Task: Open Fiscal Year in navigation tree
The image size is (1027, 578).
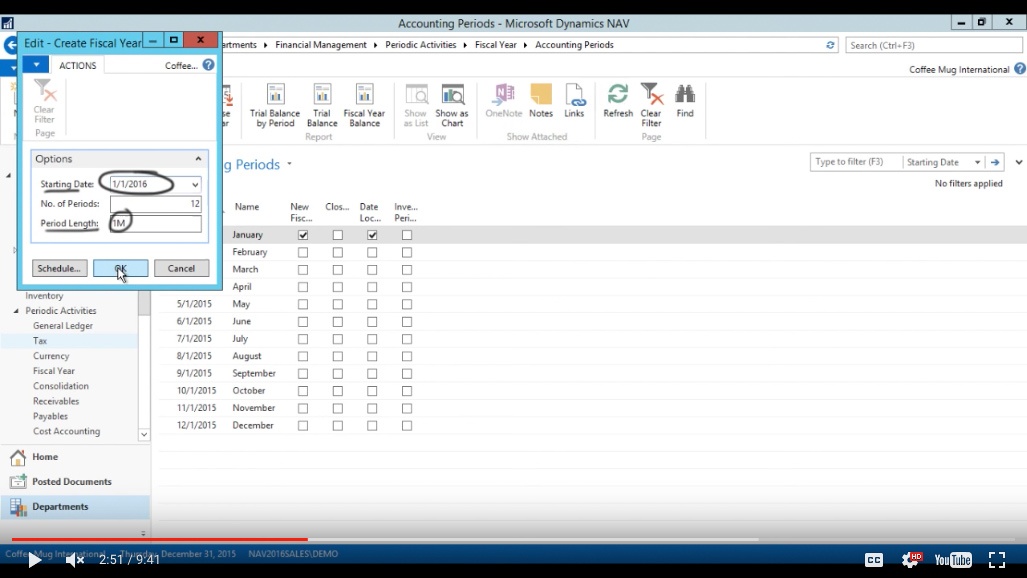Action: (x=54, y=371)
